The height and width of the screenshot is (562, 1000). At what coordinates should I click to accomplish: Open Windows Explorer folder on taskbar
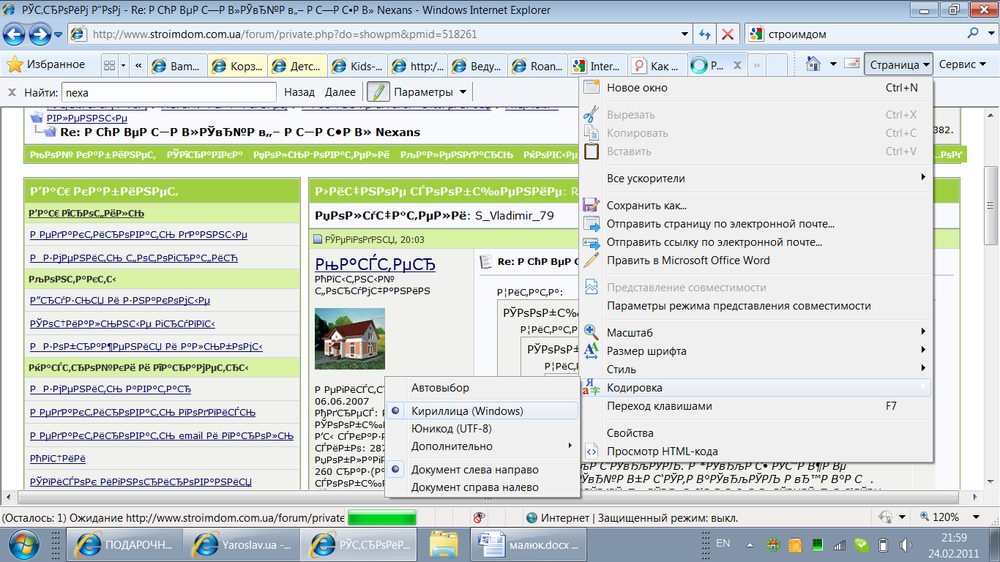(x=443, y=544)
